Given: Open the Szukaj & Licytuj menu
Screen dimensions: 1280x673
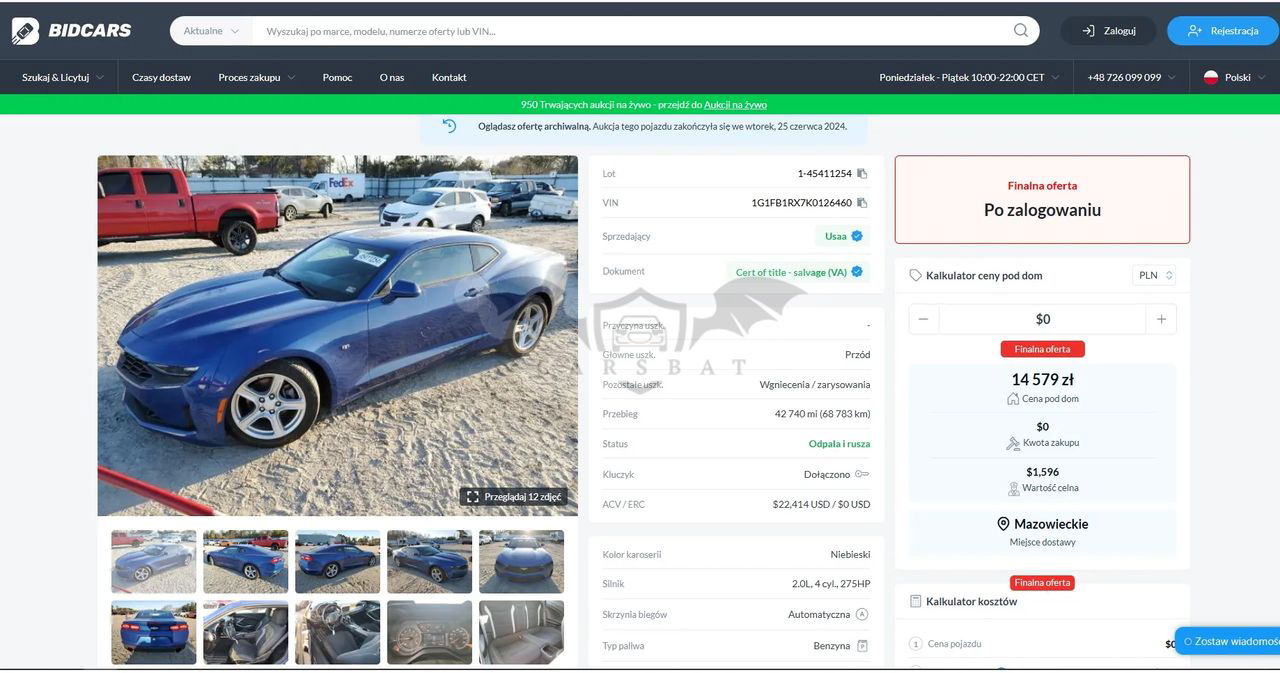Looking at the screenshot, I should point(62,78).
